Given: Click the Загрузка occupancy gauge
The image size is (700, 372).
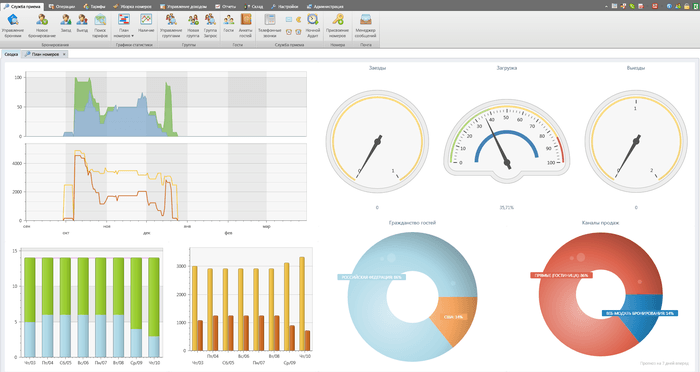Looking at the screenshot, I should 506,142.
